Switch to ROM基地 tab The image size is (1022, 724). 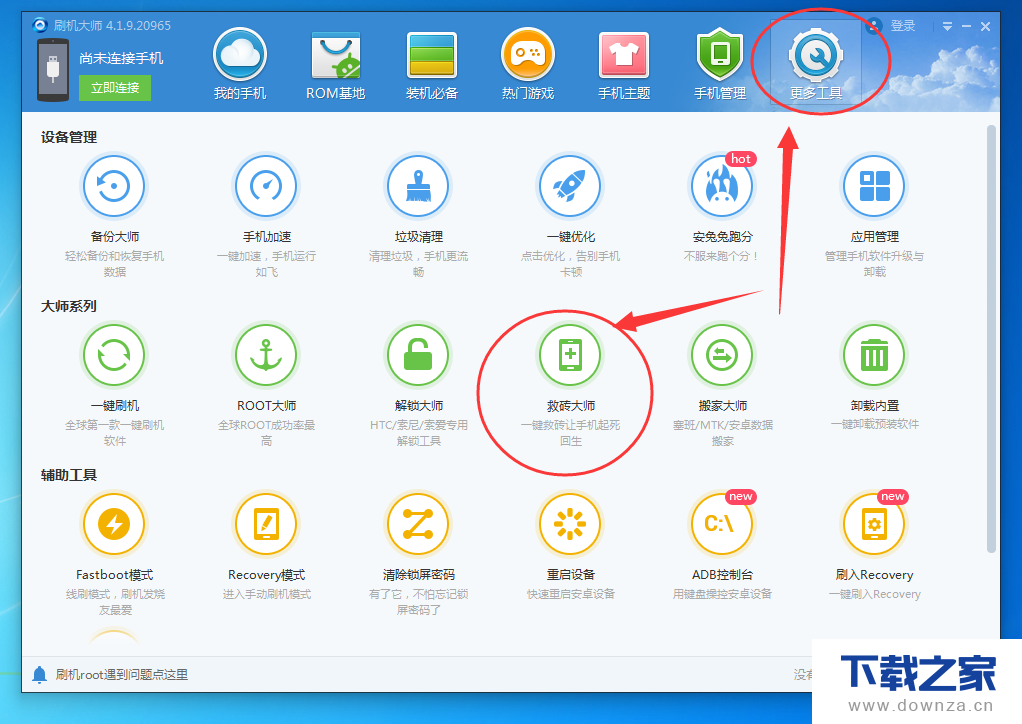336,64
